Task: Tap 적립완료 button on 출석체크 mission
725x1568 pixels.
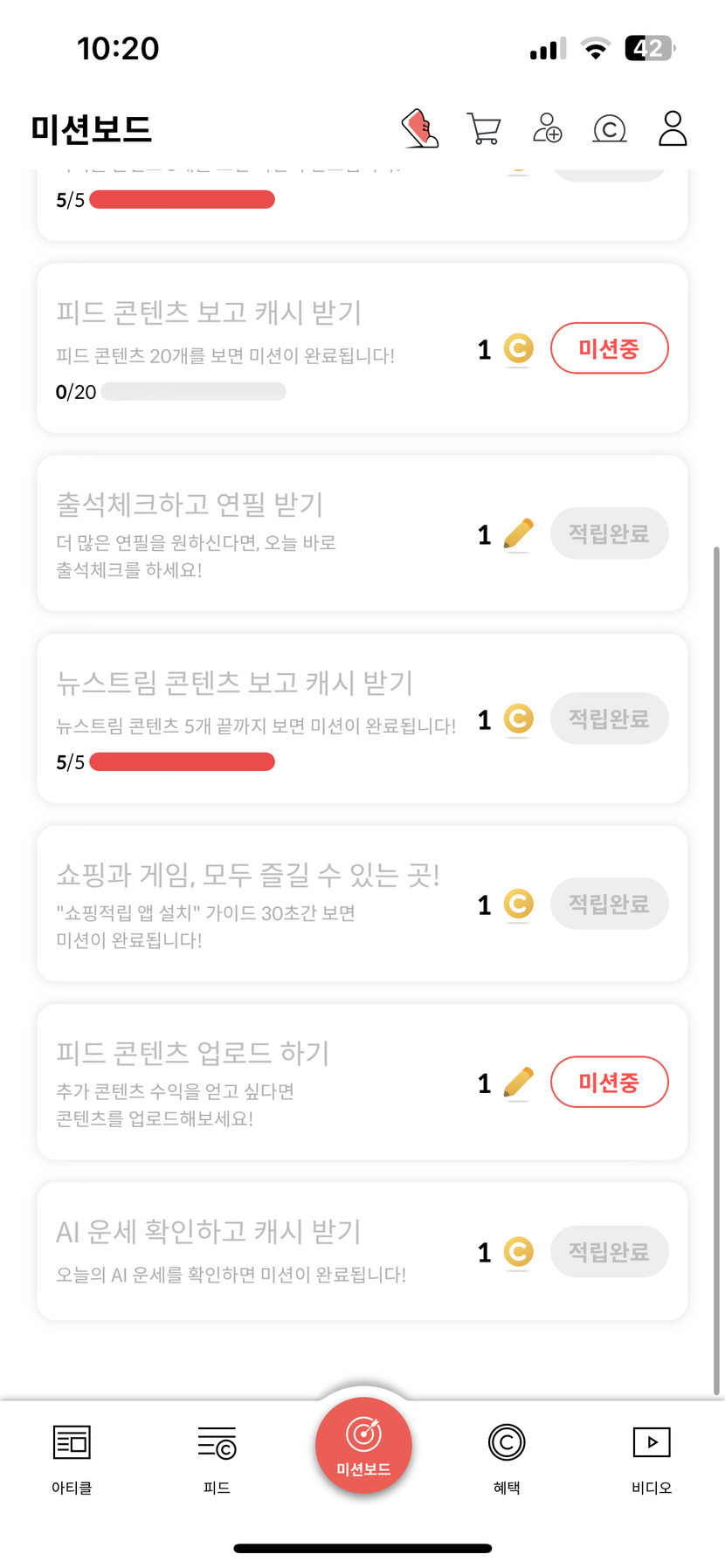Action: pyautogui.click(x=609, y=533)
